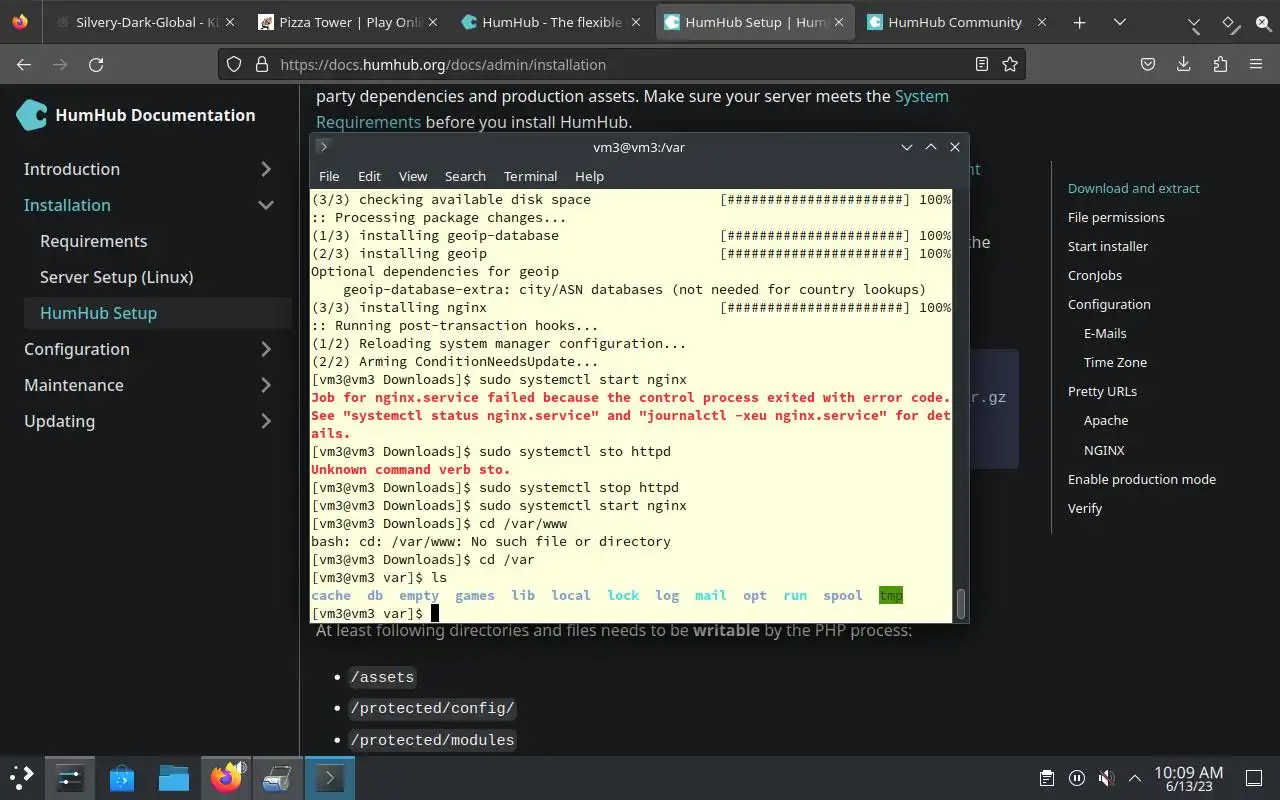
Task: Click Firefox icon in taskbar
Action: tap(226, 777)
